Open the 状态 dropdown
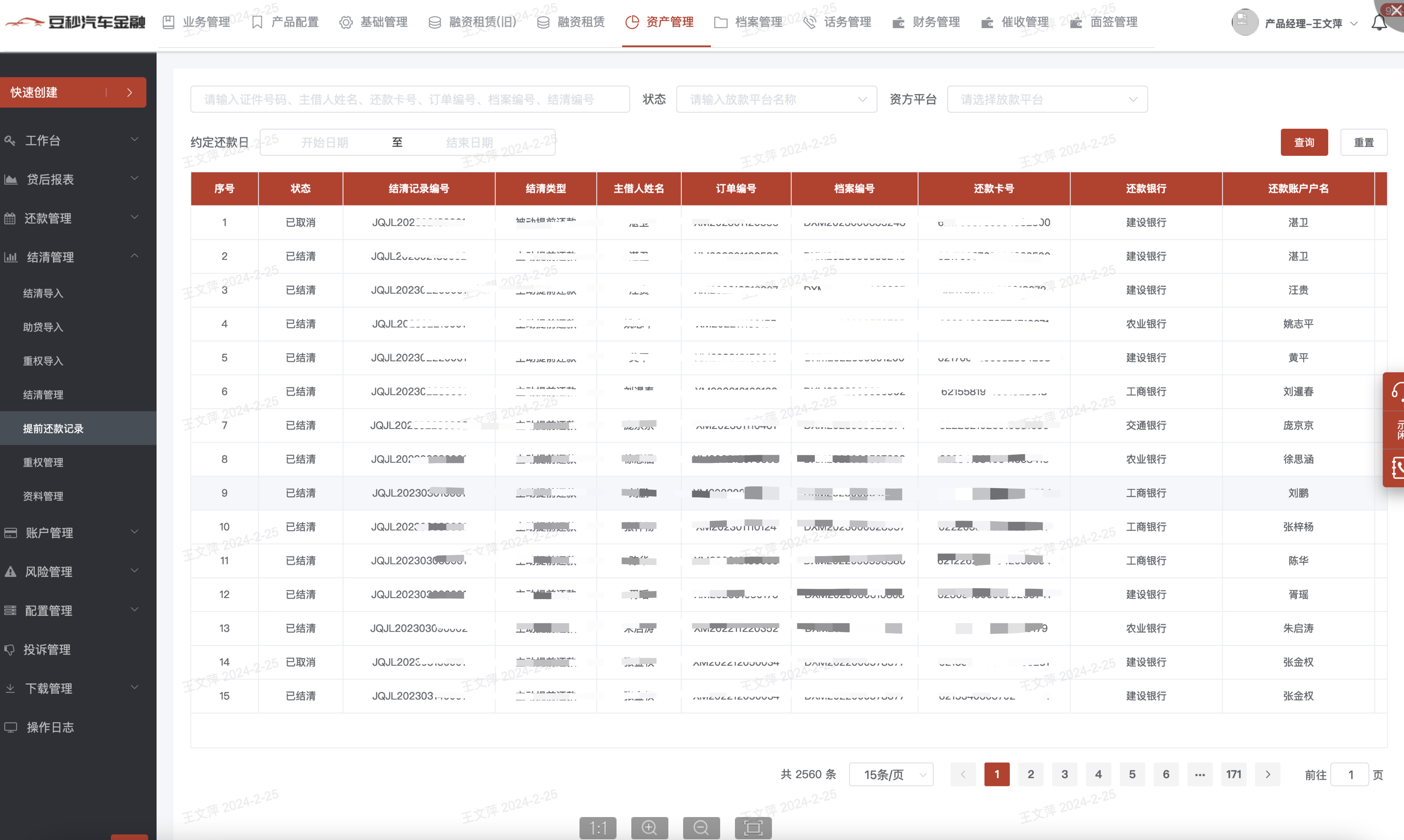 [776, 100]
